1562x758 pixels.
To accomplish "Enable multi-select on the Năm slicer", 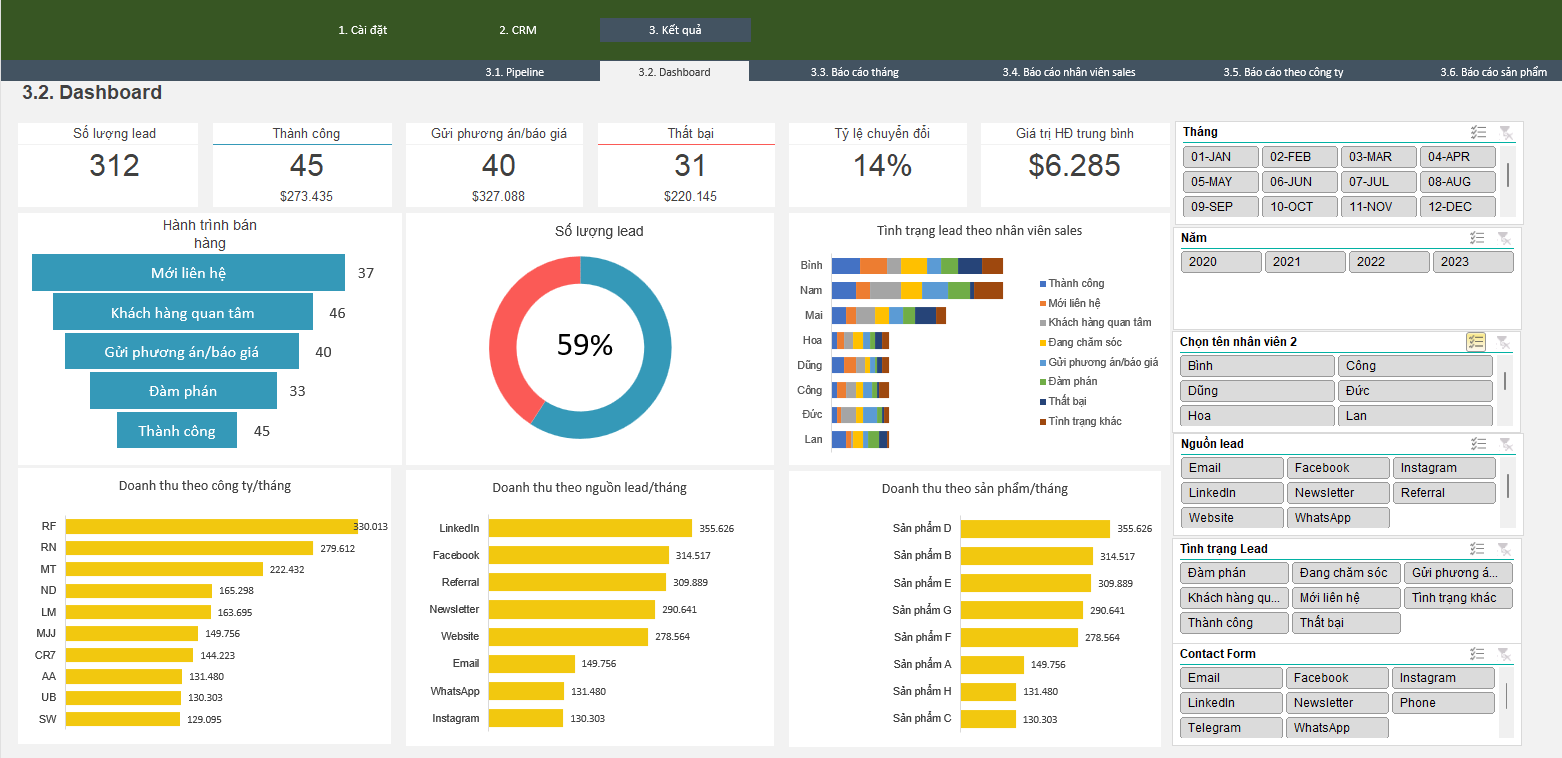I will 1477,238.
